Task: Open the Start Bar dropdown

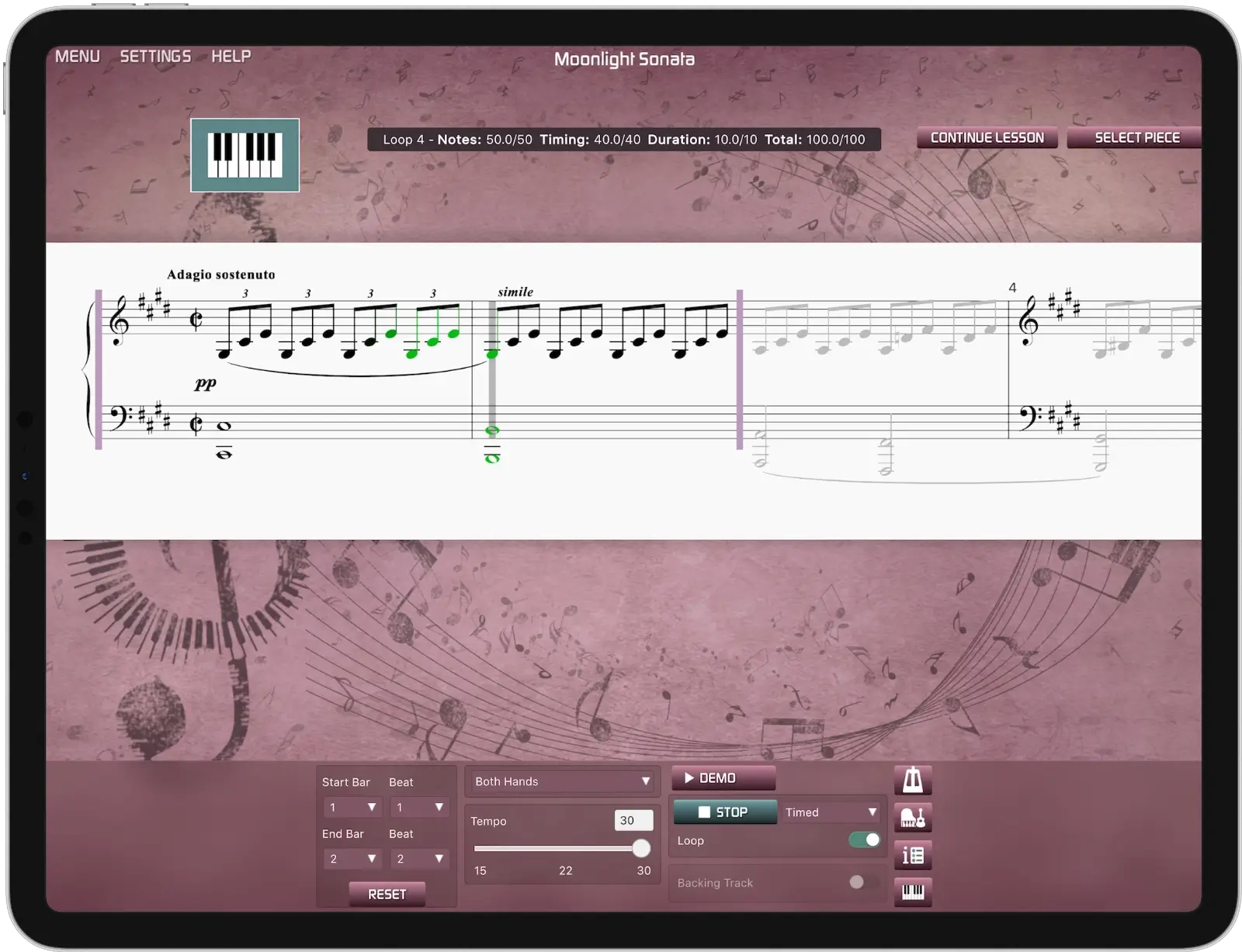Action: 352,807
